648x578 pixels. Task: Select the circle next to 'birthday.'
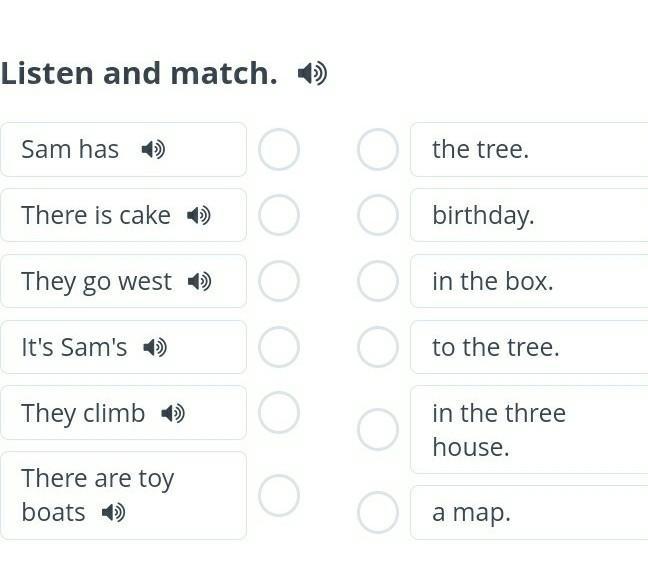tap(378, 215)
